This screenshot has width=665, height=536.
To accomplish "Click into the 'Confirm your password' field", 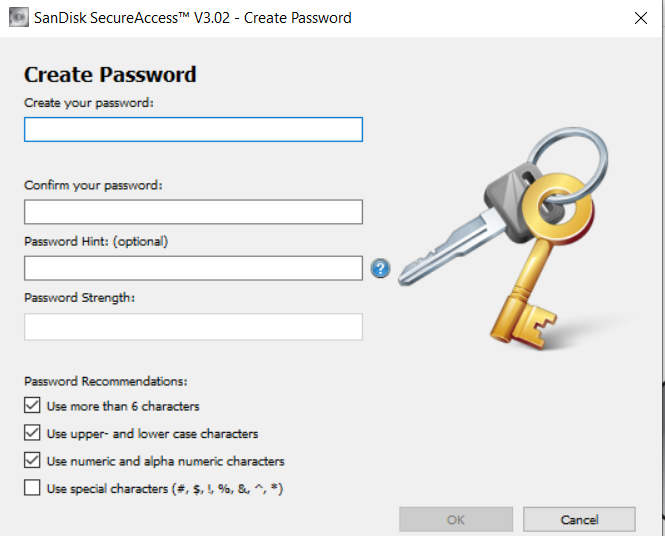I will 193,212.
